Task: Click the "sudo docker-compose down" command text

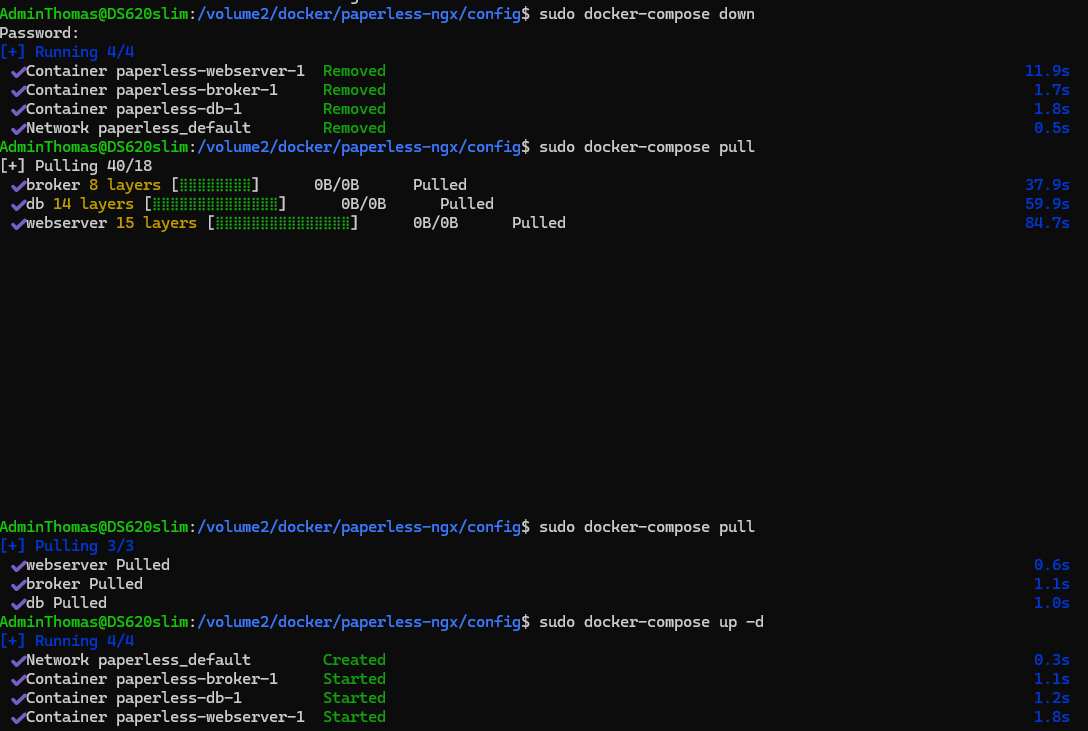Action: 646,14
